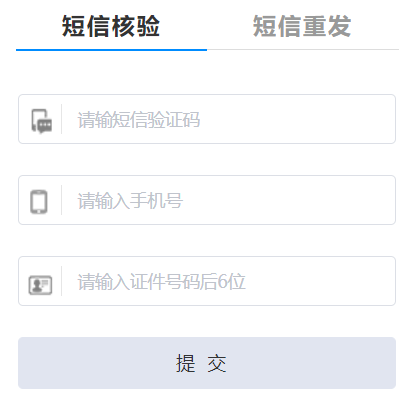This screenshot has width=412, height=401.
Task: Select the SMS verification code box
Action: click(x=207, y=119)
